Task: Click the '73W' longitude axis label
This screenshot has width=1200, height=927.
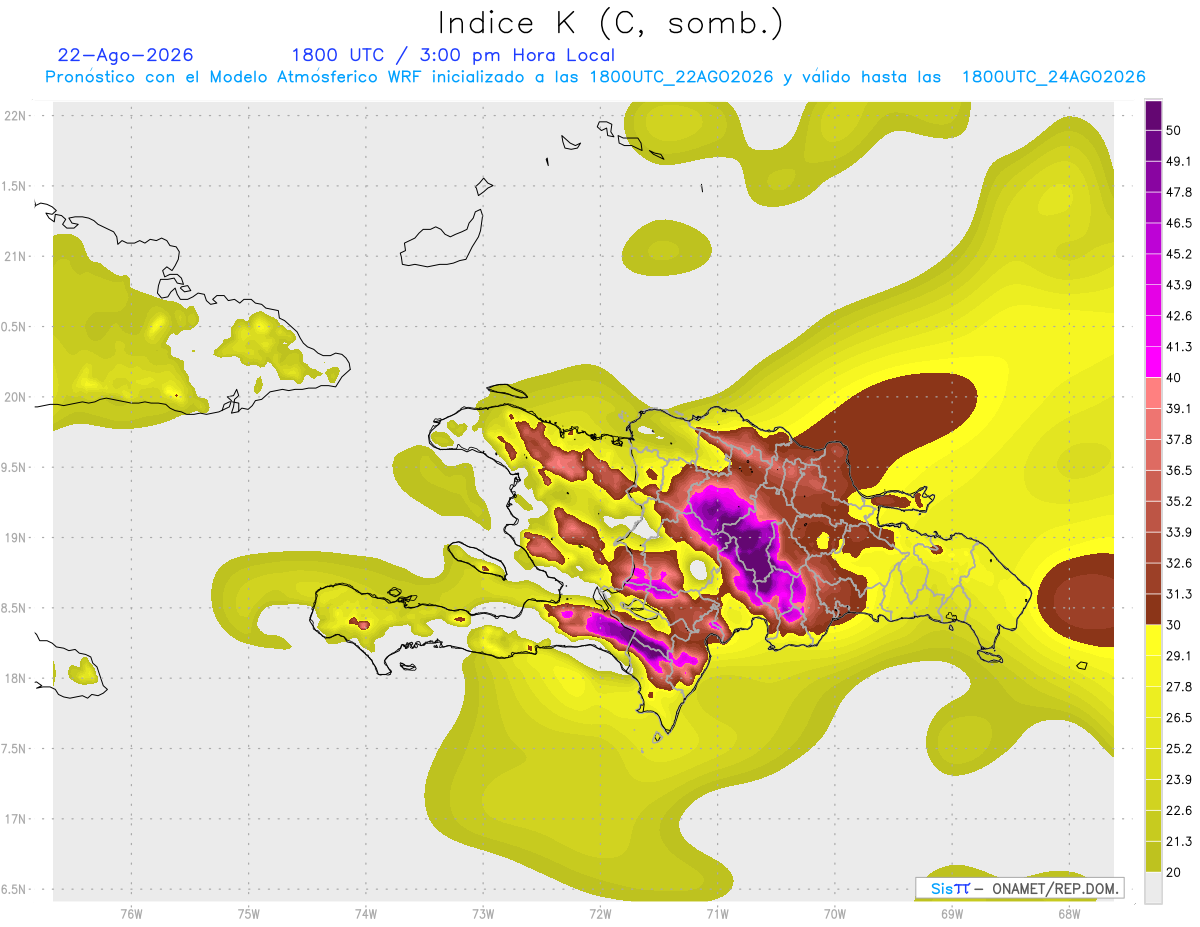Action: 483,914
